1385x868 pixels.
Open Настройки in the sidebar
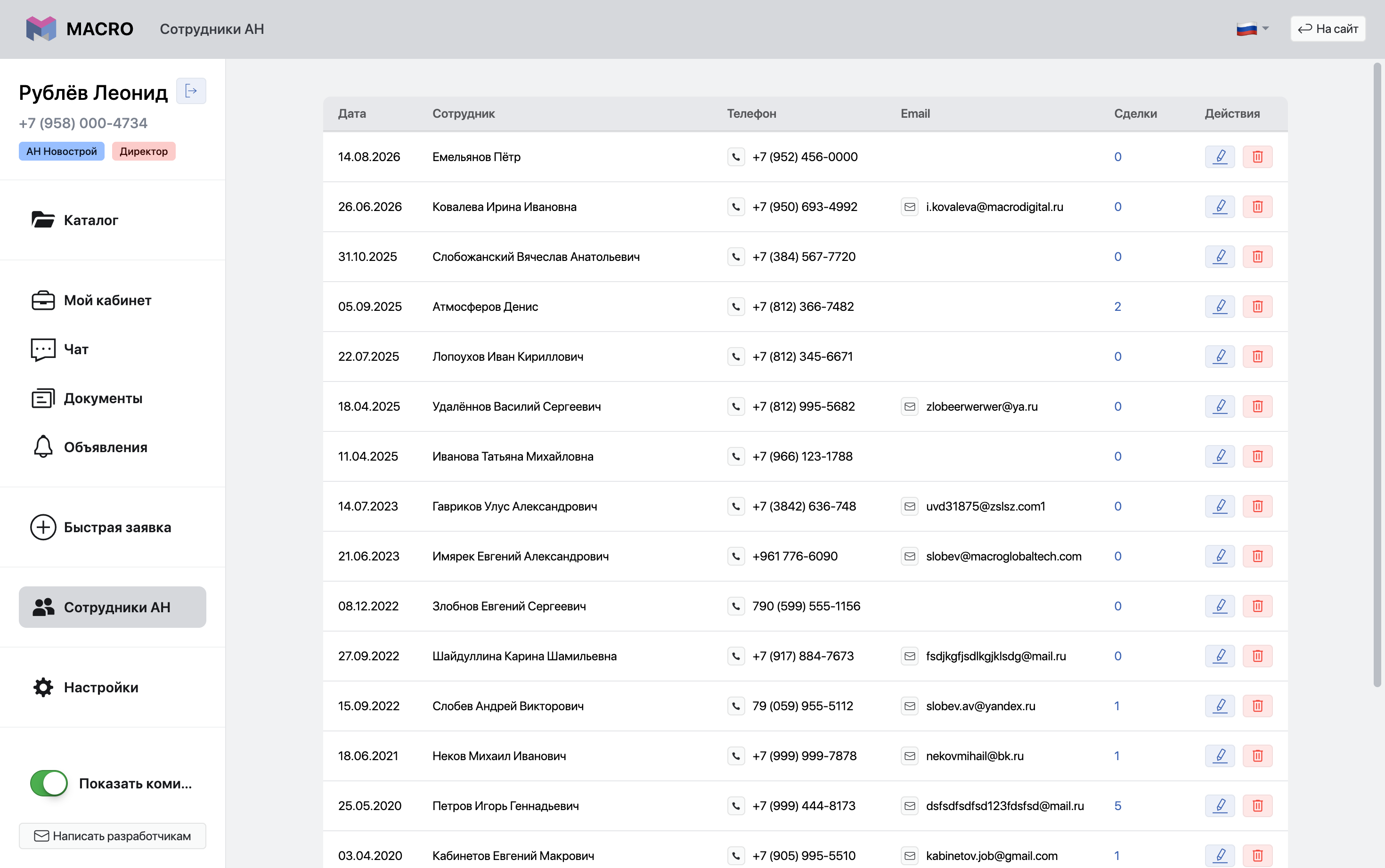click(113, 687)
